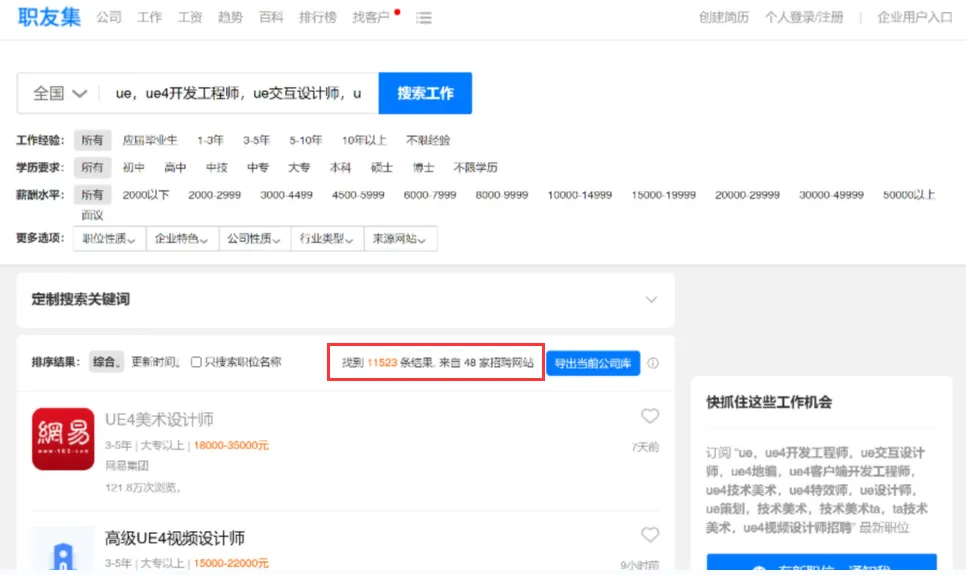Viewport: 966px width, 575px height.
Task: Tick the 只搜索职位名称 checkbox
Action: tap(196, 362)
